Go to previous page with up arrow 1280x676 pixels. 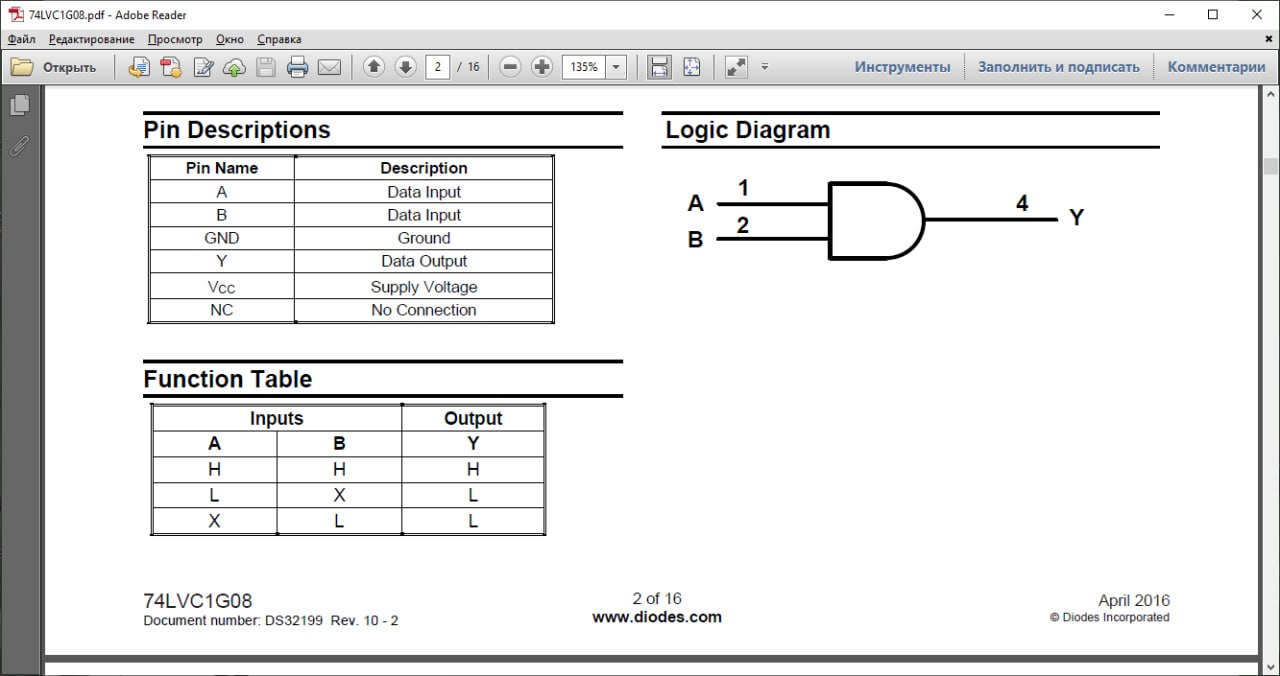374,67
